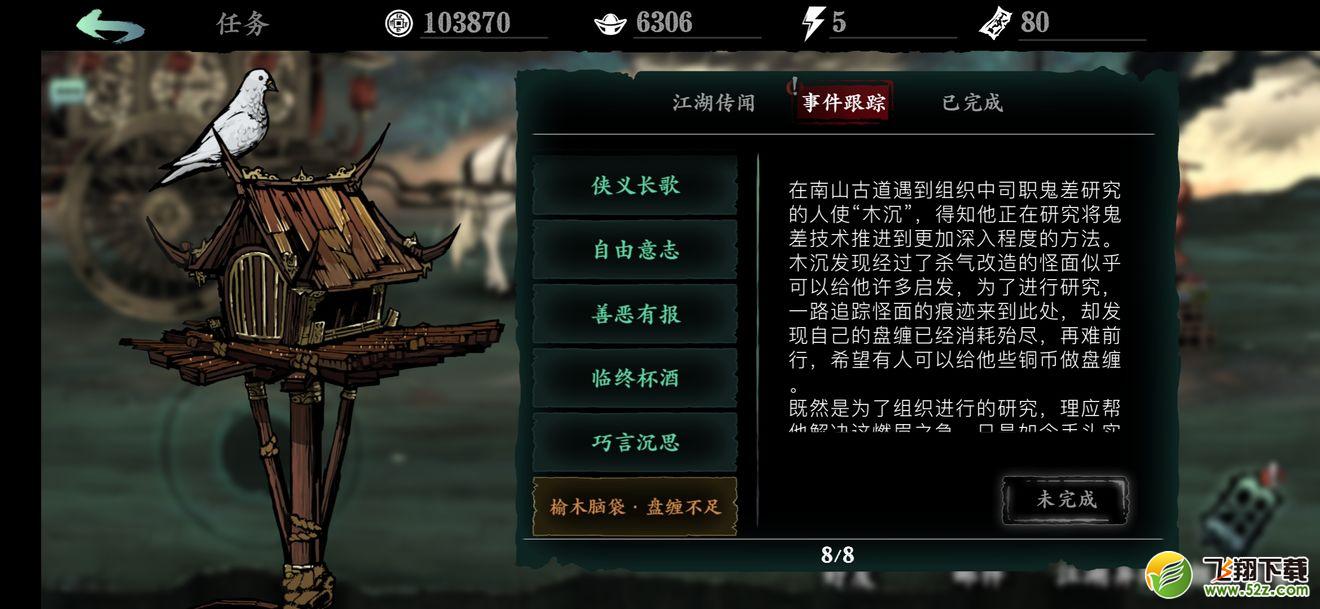
Task: Click the quest description text area
Action: pyautogui.click(x=955, y=305)
